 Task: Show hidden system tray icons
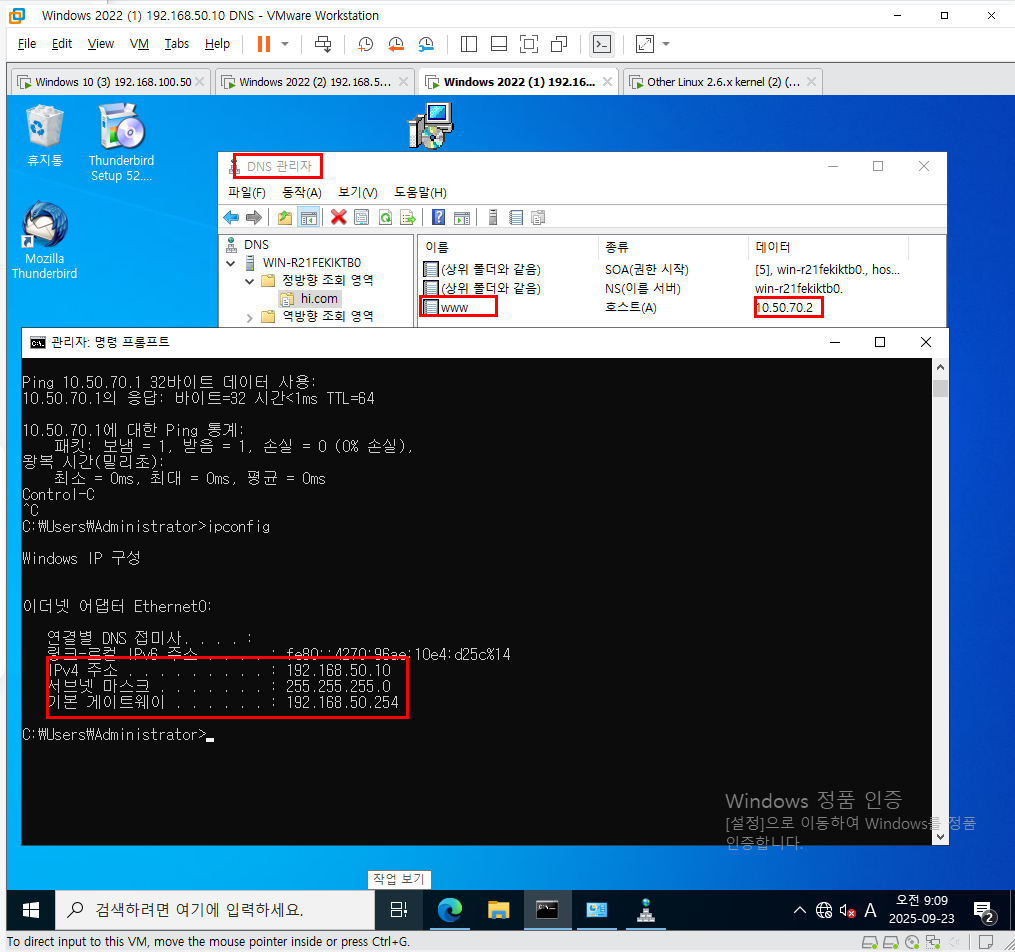799,910
